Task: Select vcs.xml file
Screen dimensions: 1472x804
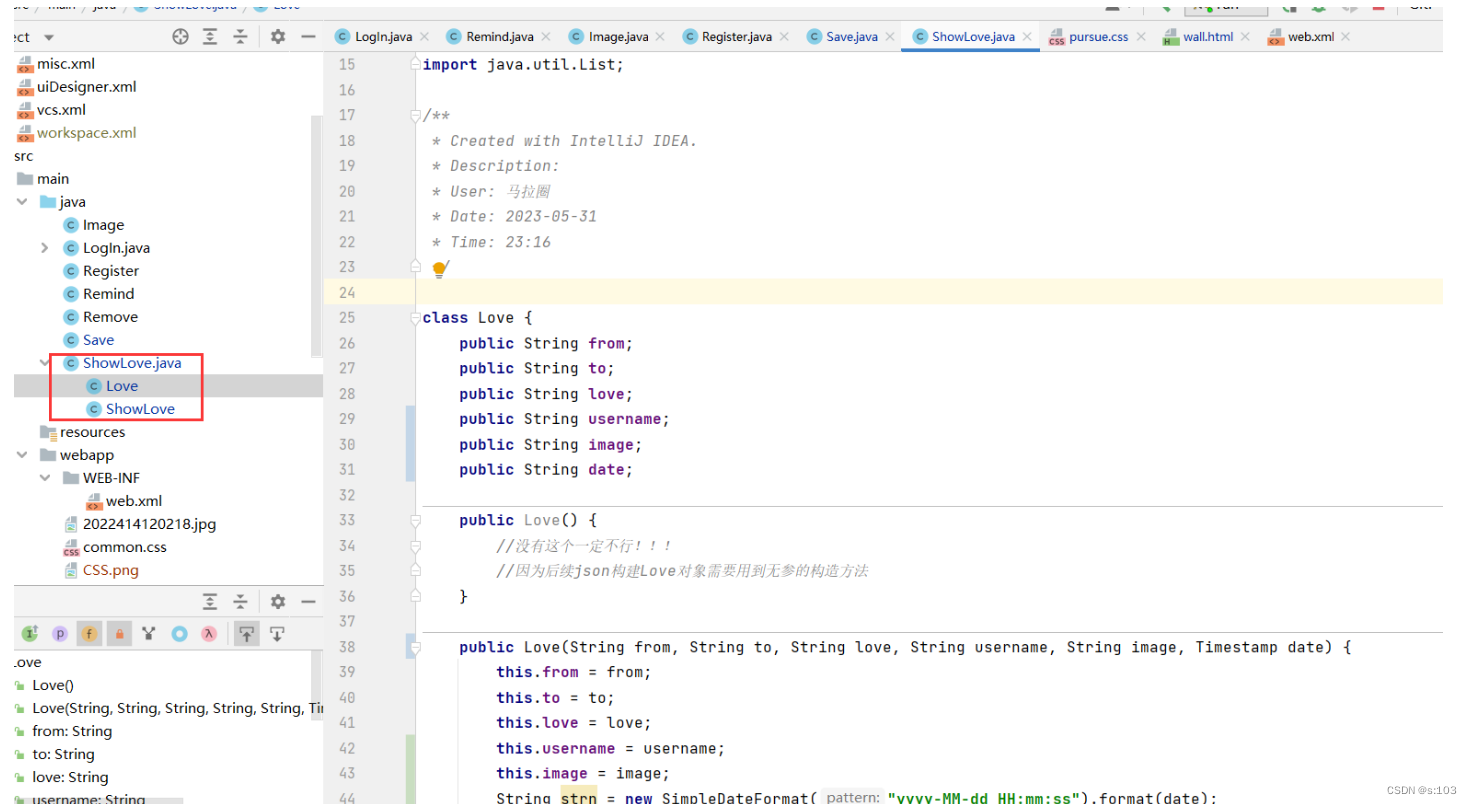Action: pyautogui.click(x=61, y=110)
